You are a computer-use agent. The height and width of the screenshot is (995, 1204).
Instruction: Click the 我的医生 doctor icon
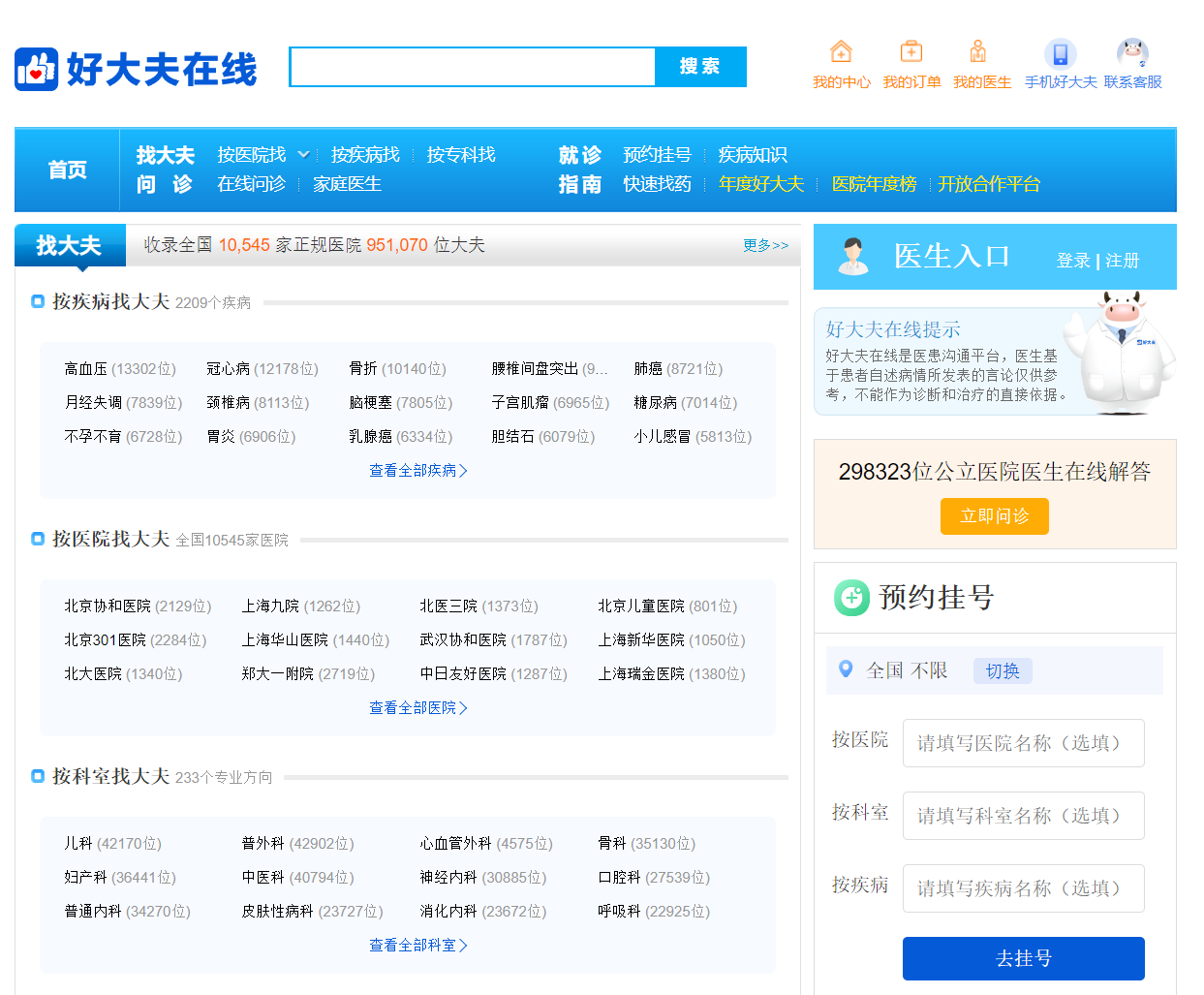[978, 51]
